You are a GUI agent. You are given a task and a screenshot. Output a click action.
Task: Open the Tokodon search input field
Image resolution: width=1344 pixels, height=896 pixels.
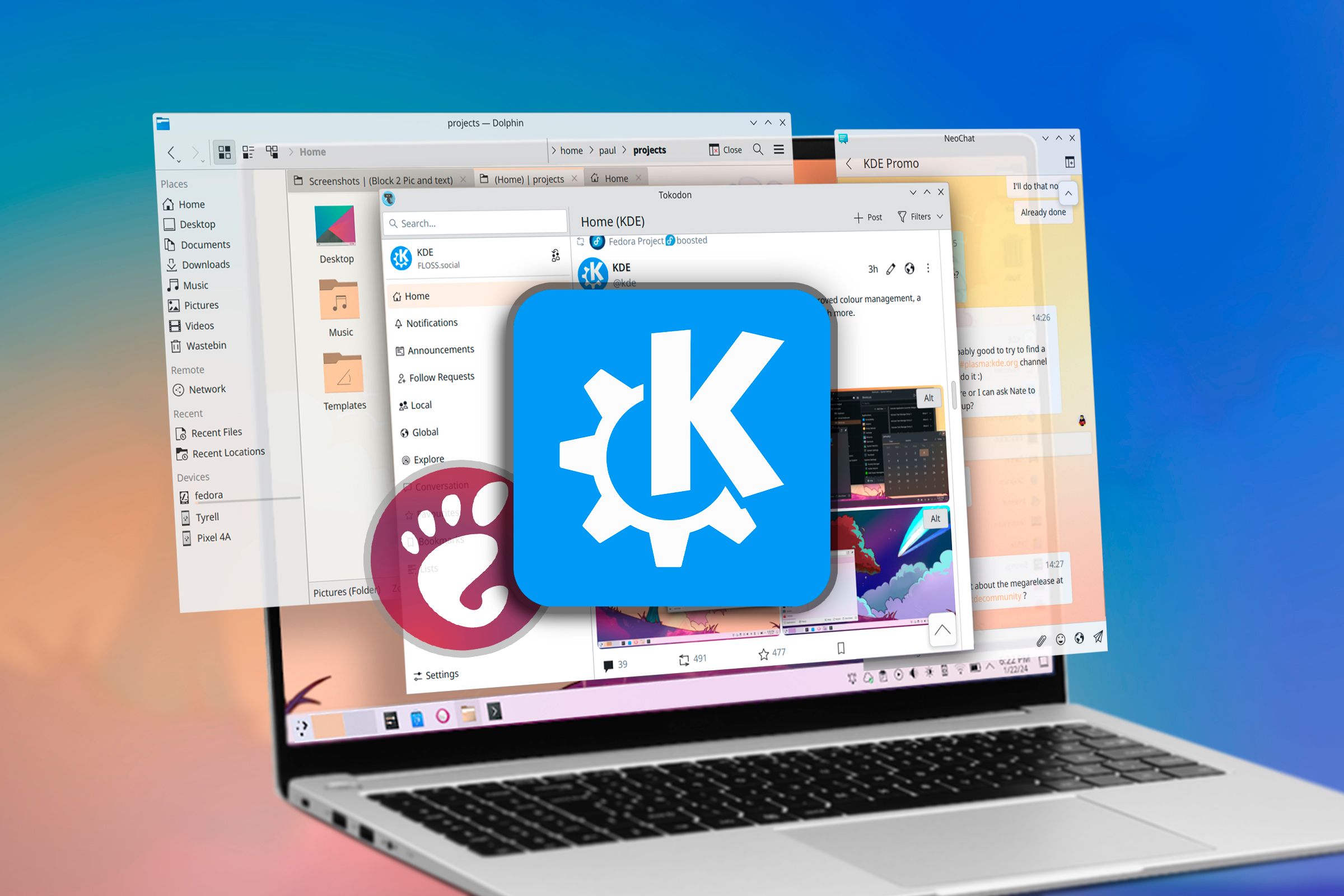click(x=477, y=222)
